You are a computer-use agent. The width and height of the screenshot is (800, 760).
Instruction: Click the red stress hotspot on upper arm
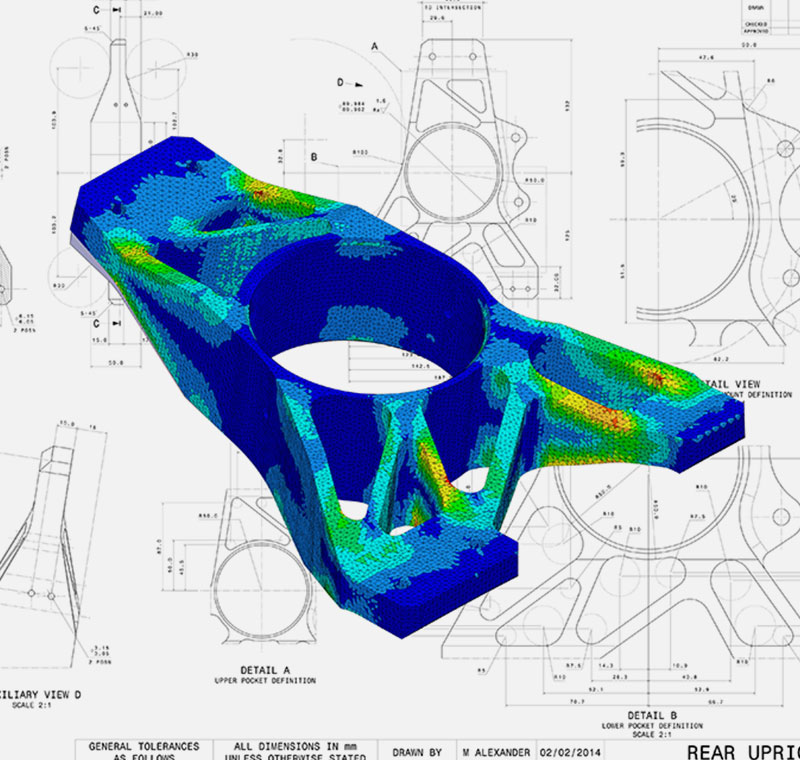260,190
